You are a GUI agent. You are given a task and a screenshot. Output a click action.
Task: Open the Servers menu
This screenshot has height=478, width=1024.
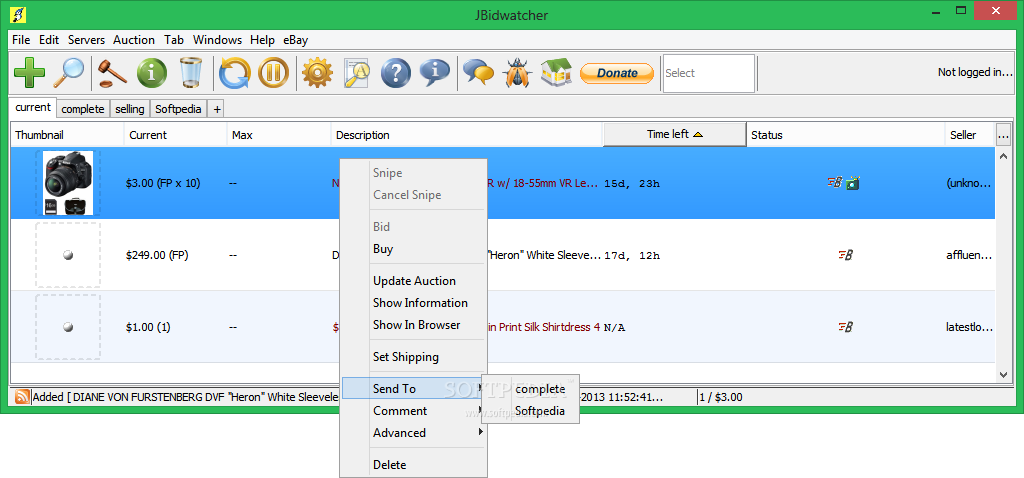tap(86, 40)
